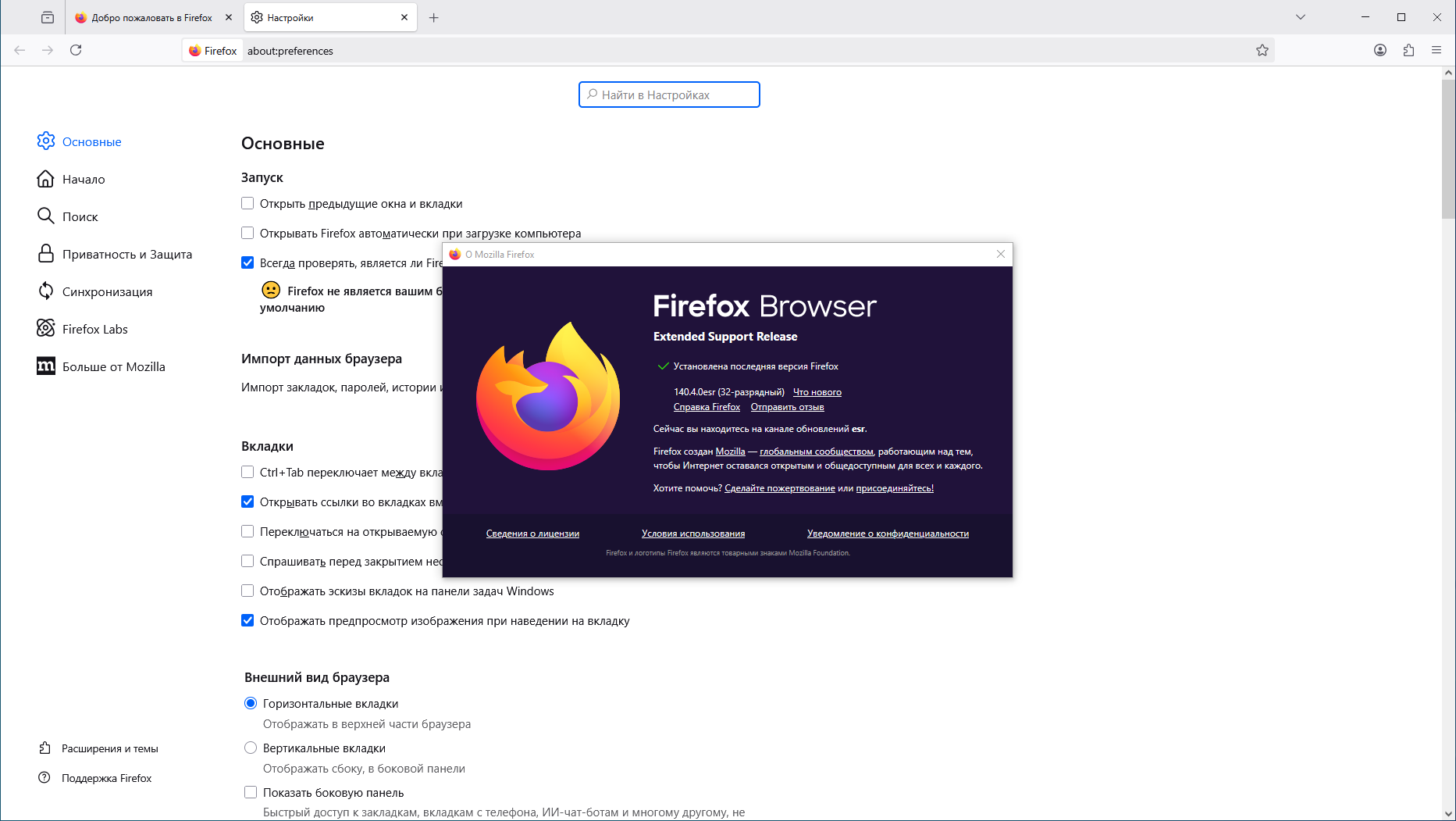This screenshot has width=1456, height=821.
Task: Close the О Mozilla Firefox dialog
Action: pos(1001,254)
